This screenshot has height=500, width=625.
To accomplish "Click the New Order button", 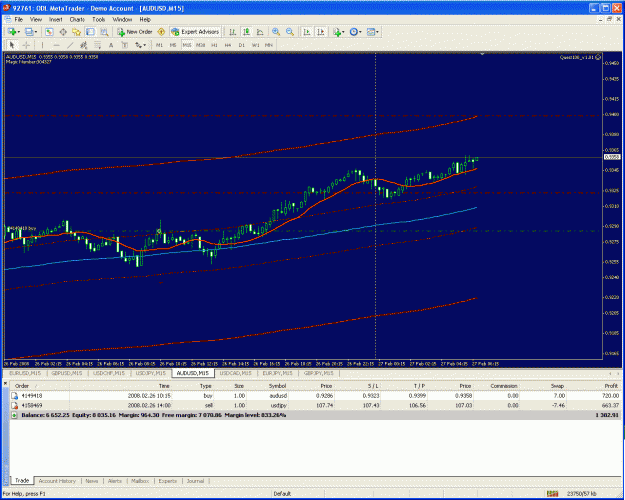I will 135,32.
